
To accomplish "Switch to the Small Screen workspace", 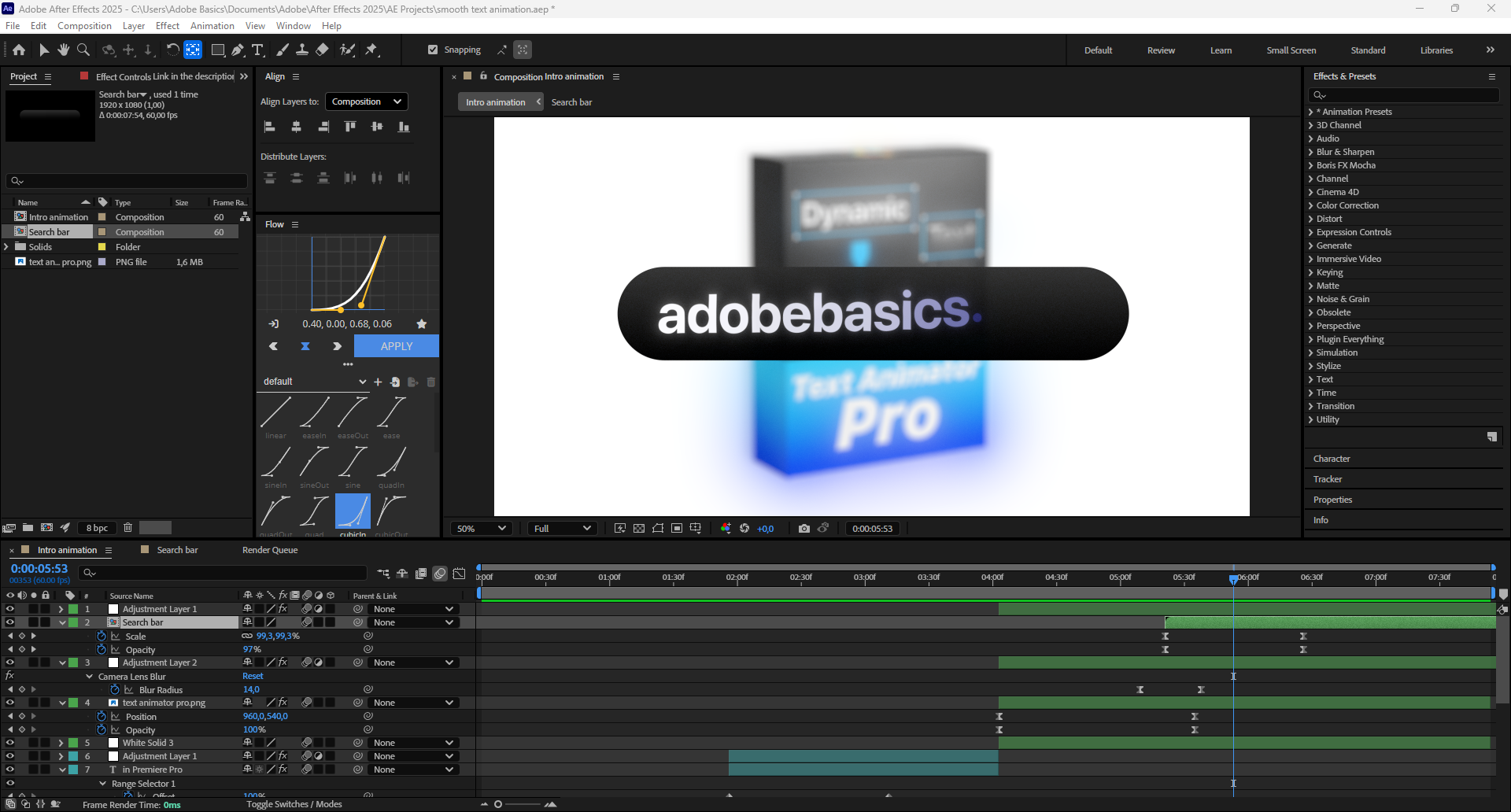I will (x=1291, y=50).
